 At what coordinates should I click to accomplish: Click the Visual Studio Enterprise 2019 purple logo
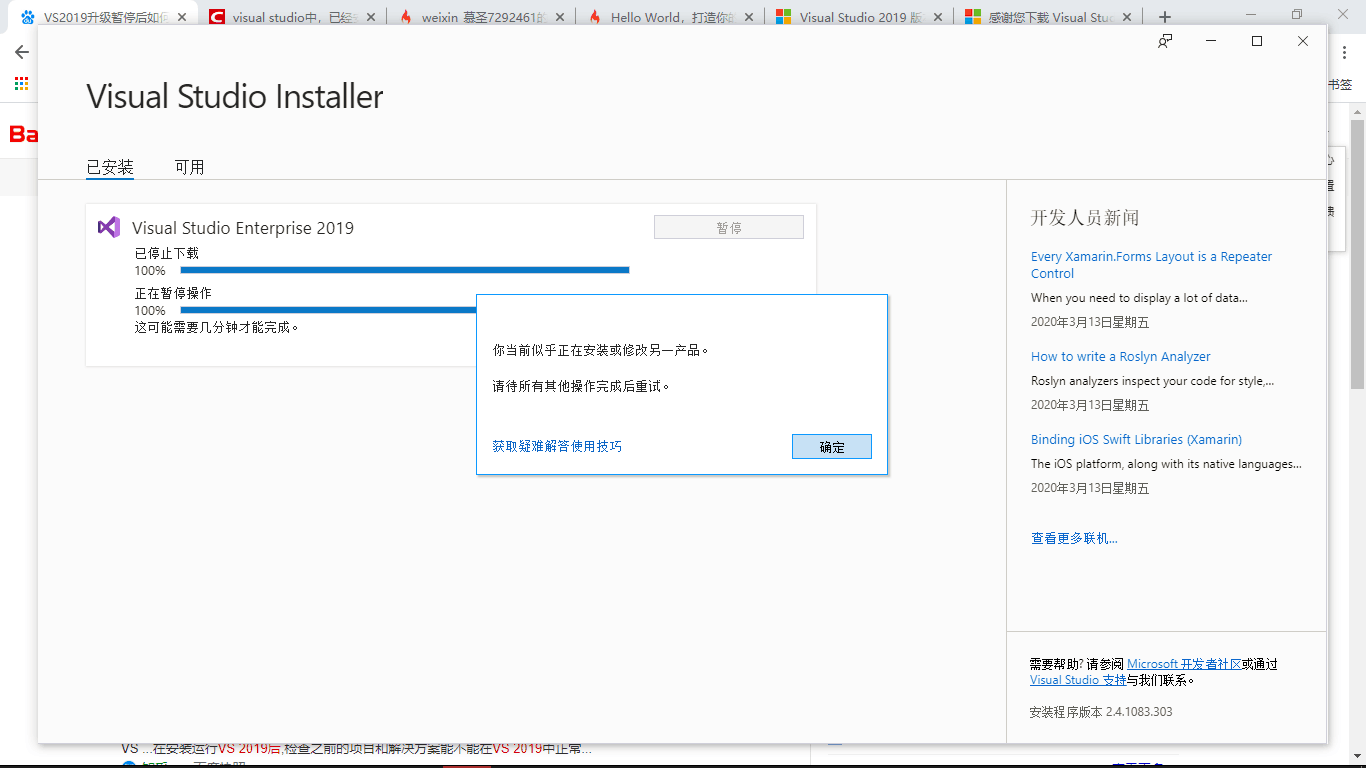(x=109, y=227)
